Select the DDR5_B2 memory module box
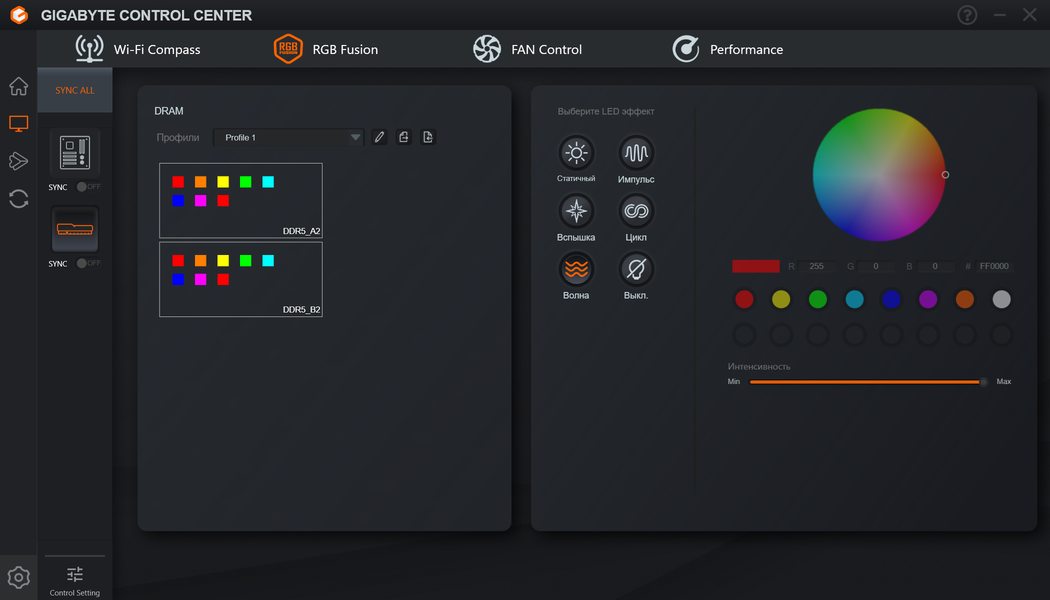This screenshot has height=600, width=1050. (241, 279)
